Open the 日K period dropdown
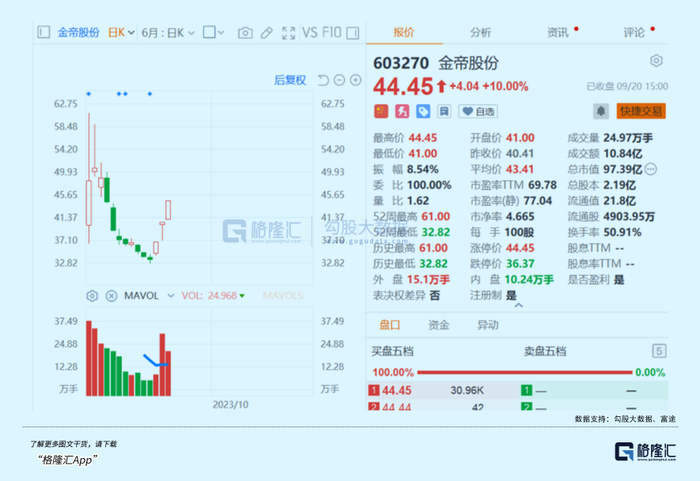Screen dimensions: 700x481 (121, 33)
